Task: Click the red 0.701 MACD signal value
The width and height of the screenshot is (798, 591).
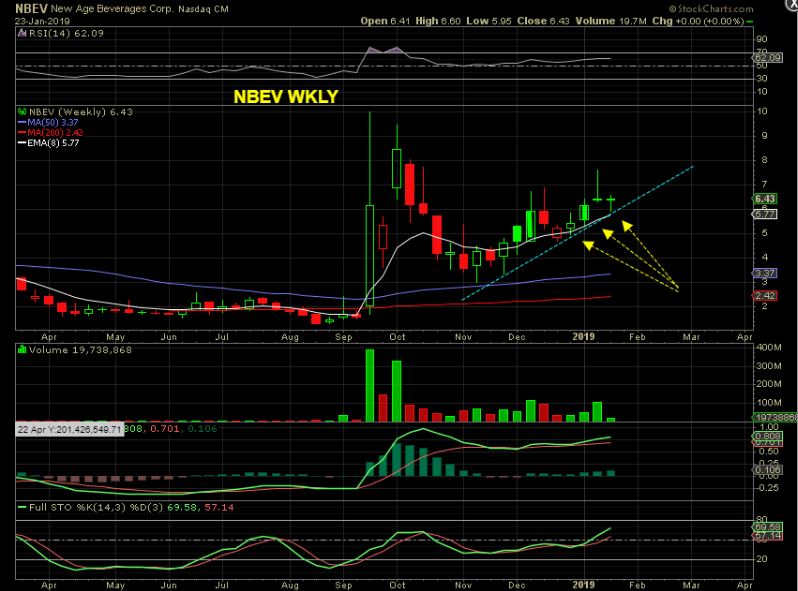Action: click(164, 429)
